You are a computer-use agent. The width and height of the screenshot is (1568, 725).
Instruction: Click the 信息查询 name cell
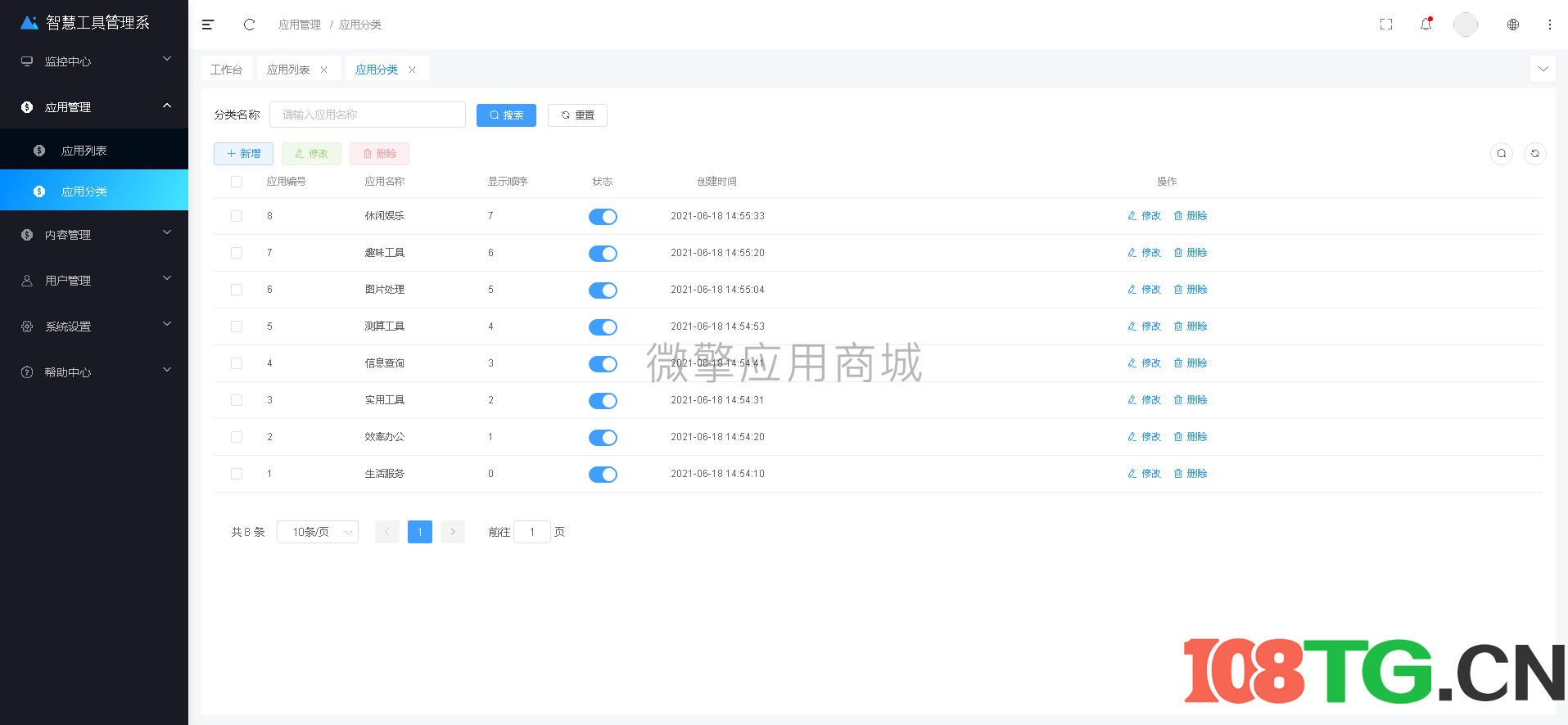coord(385,363)
